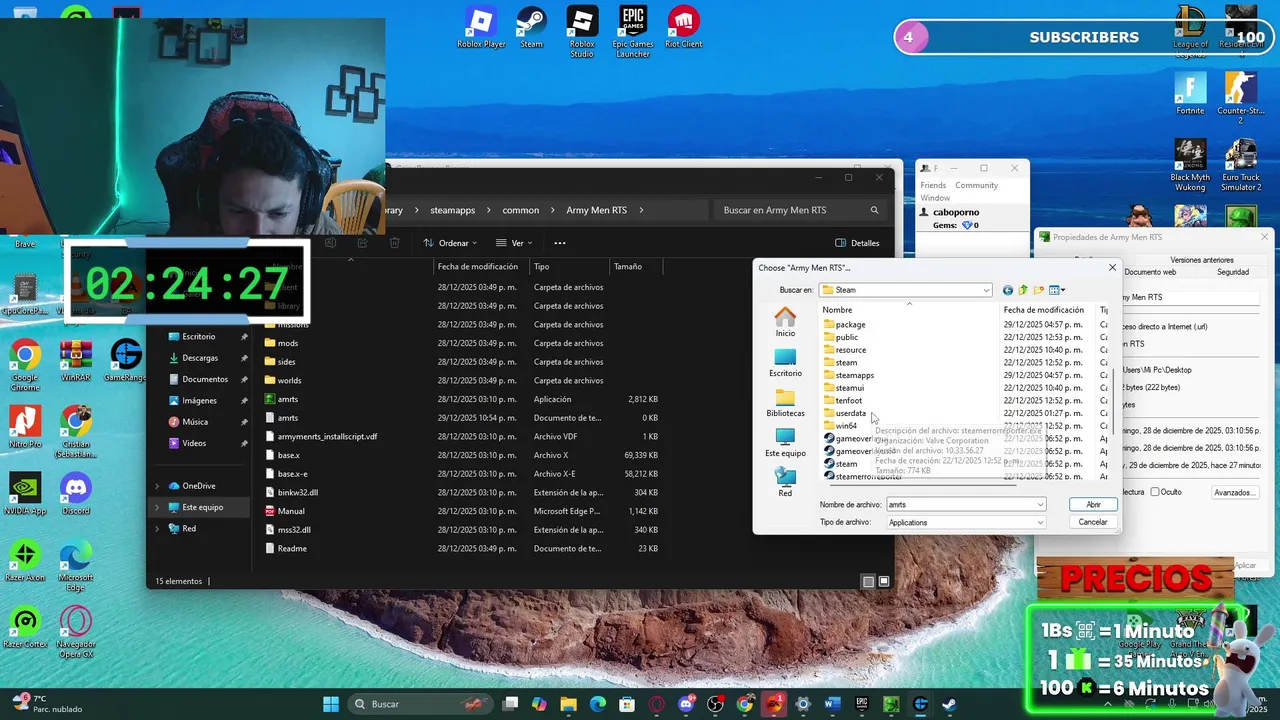Open the Steam desktop shortcut
The image size is (1280, 720).
pos(531,27)
